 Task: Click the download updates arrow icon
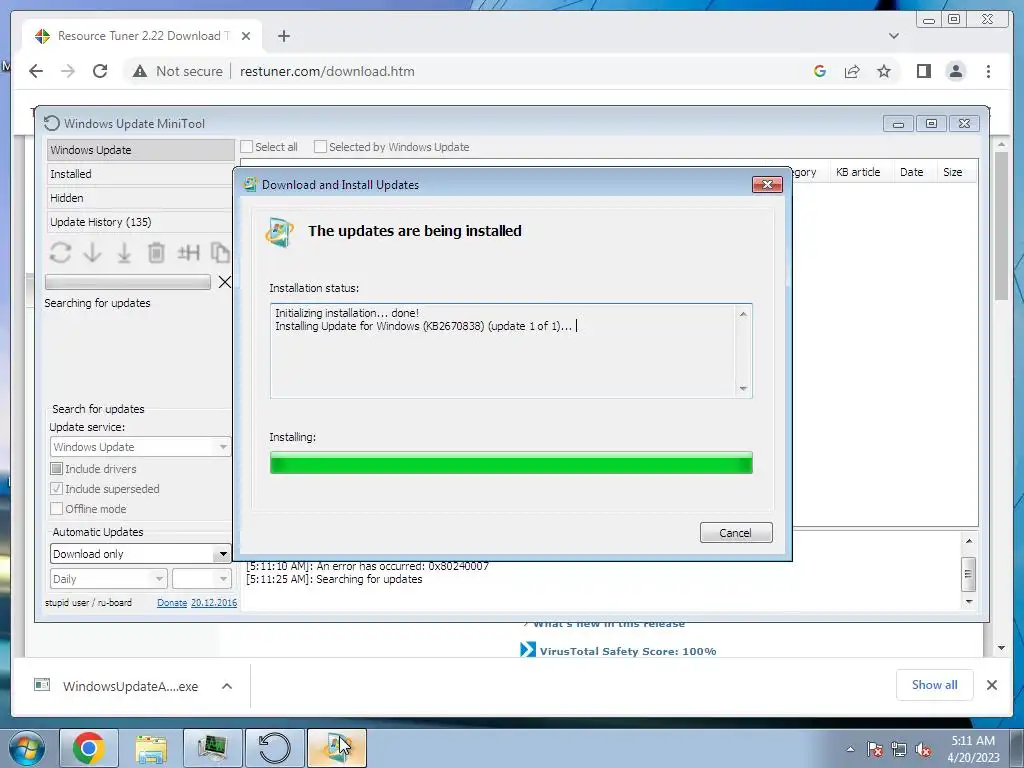coord(92,253)
